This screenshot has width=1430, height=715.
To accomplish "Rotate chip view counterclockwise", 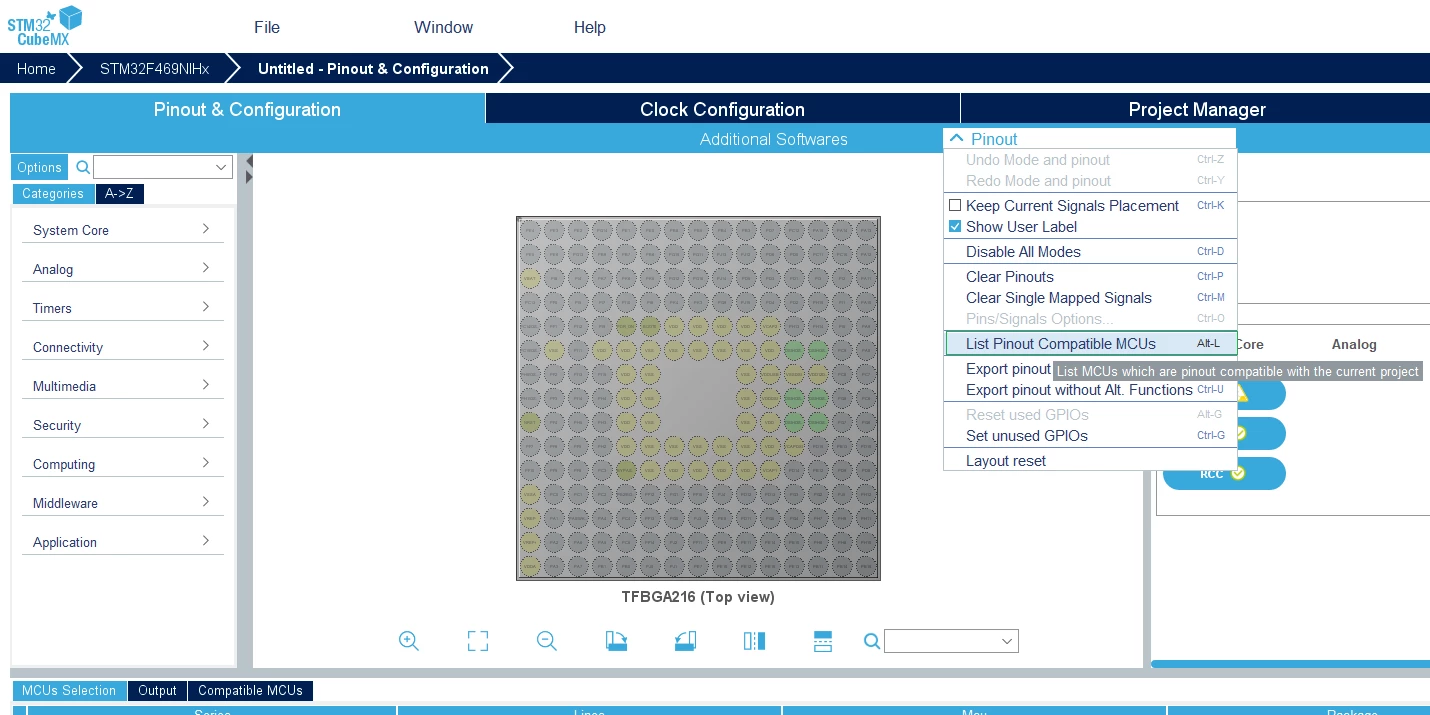I will pyautogui.click(x=685, y=641).
